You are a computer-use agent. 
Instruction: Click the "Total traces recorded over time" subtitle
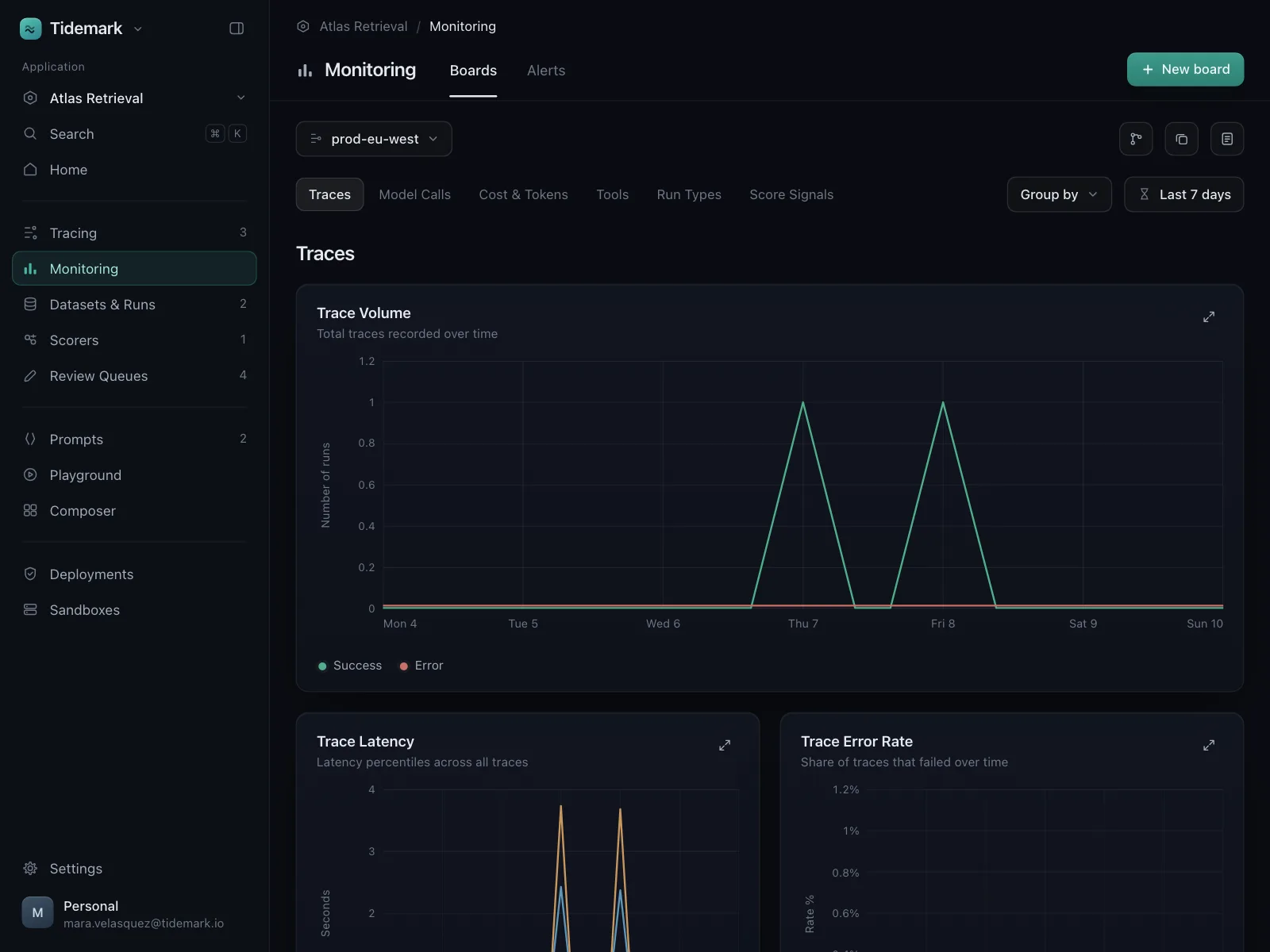[x=407, y=334]
